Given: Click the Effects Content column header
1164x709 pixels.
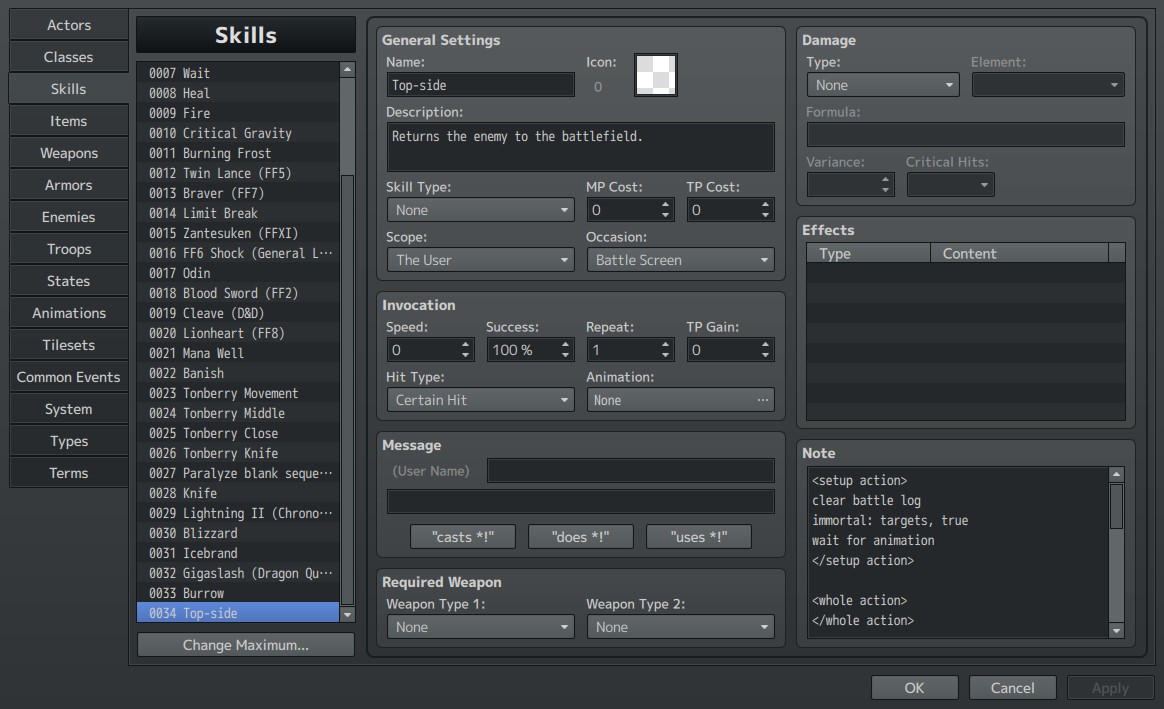Looking at the screenshot, I should pos(1019,253).
